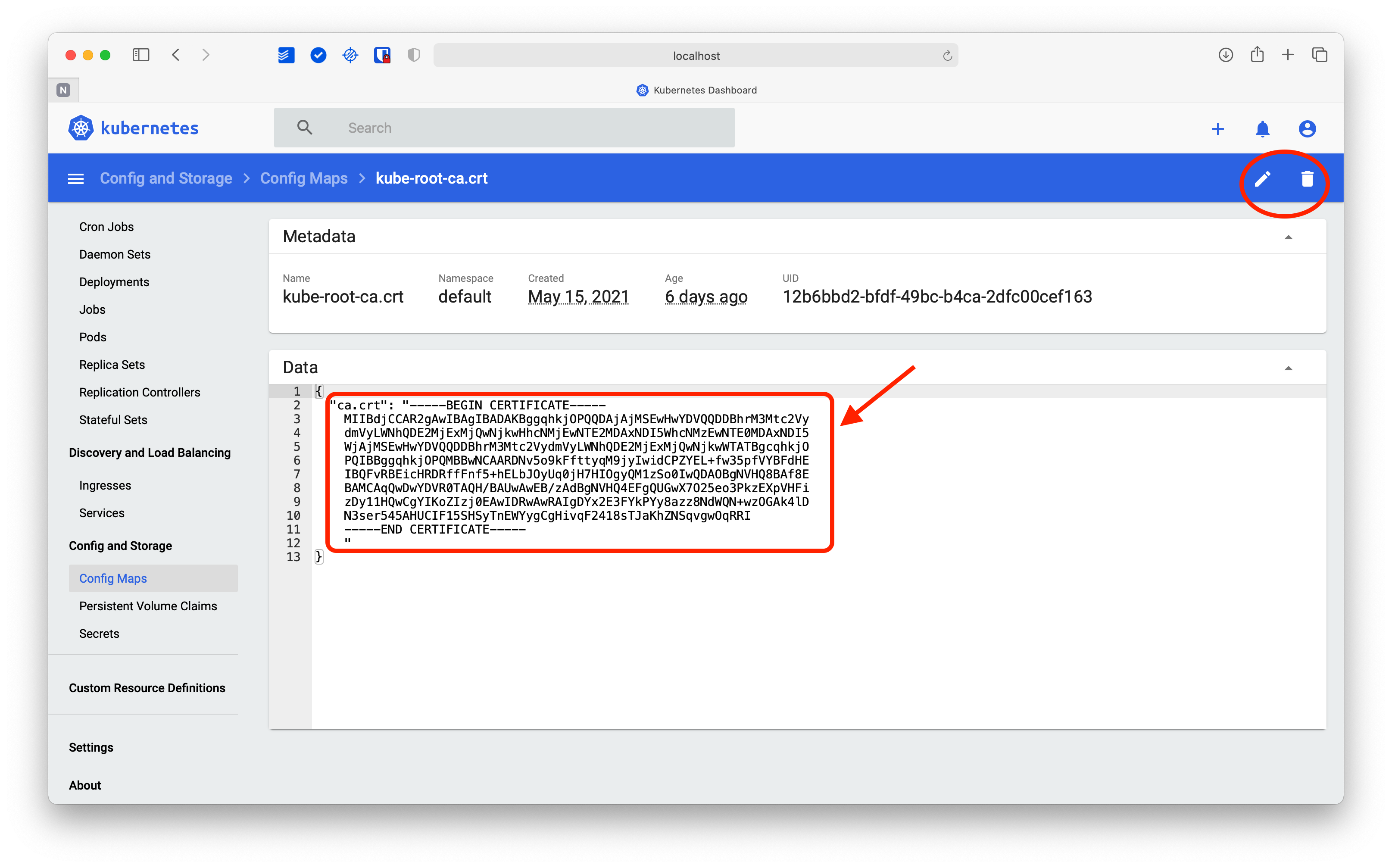Click the Bitwarden shield extension icon
1392x868 pixels.
(x=382, y=55)
